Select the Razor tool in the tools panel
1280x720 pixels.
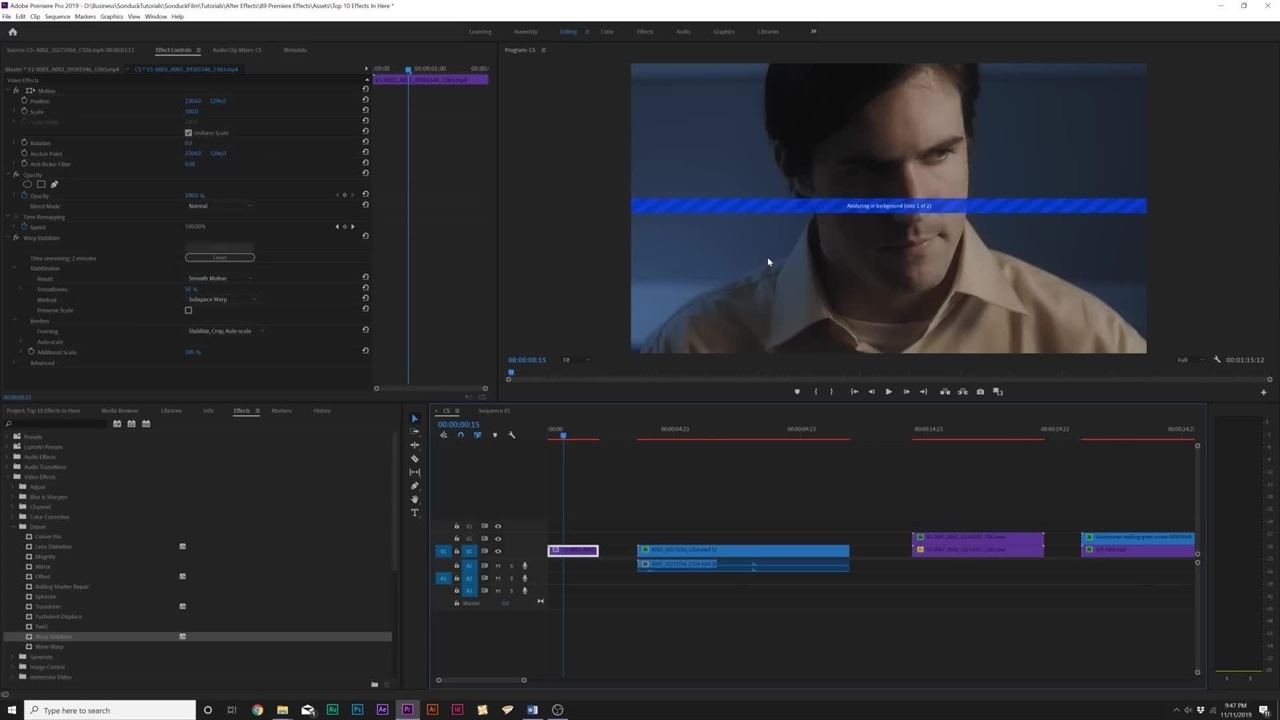tap(415, 459)
